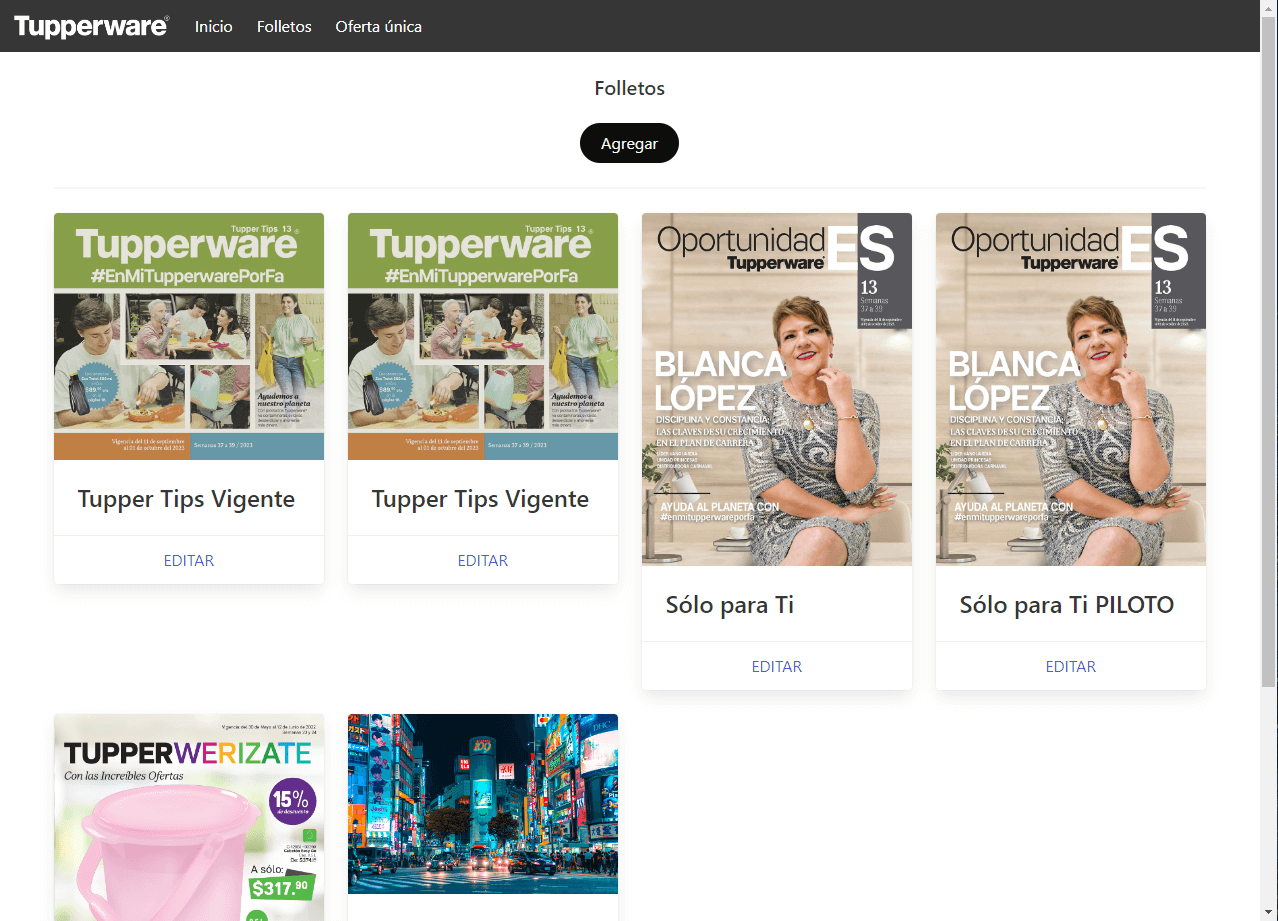Open the Oferta única menu item
The image size is (1278, 921).
pos(379,27)
